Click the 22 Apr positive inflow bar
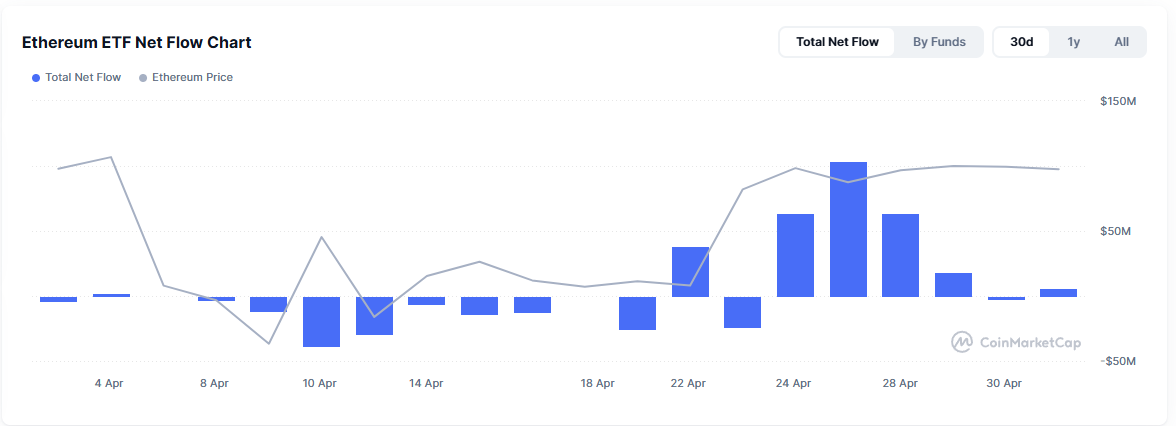The height and width of the screenshot is (426, 1176). point(690,272)
